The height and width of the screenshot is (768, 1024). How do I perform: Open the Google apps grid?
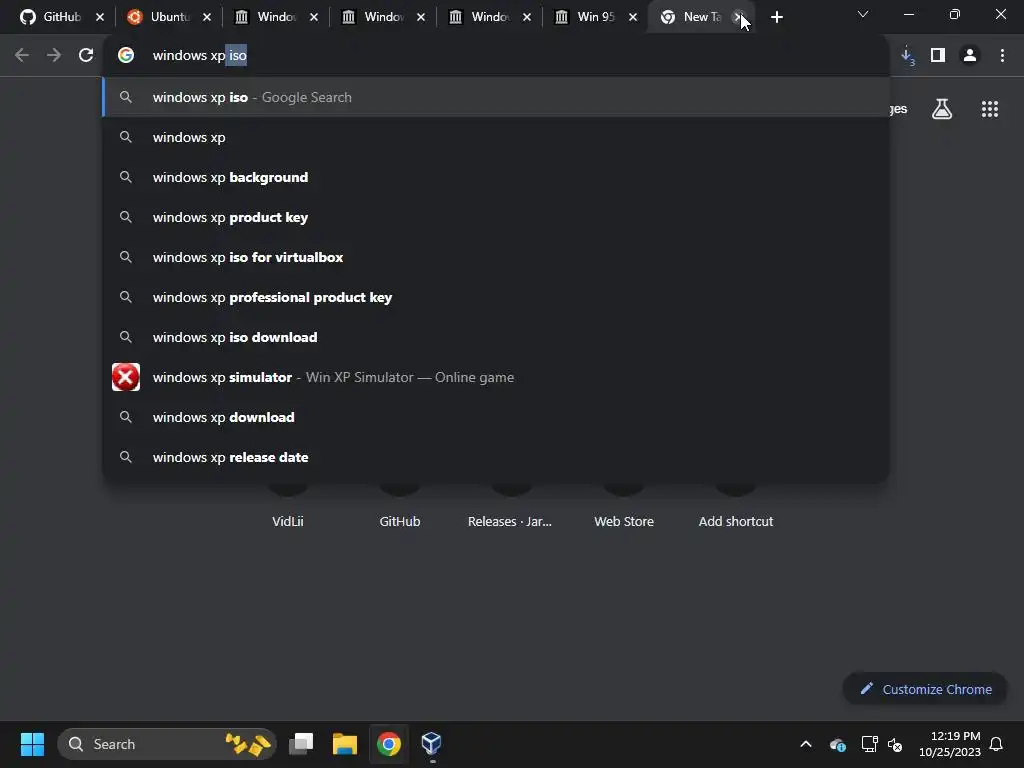click(990, 109)
